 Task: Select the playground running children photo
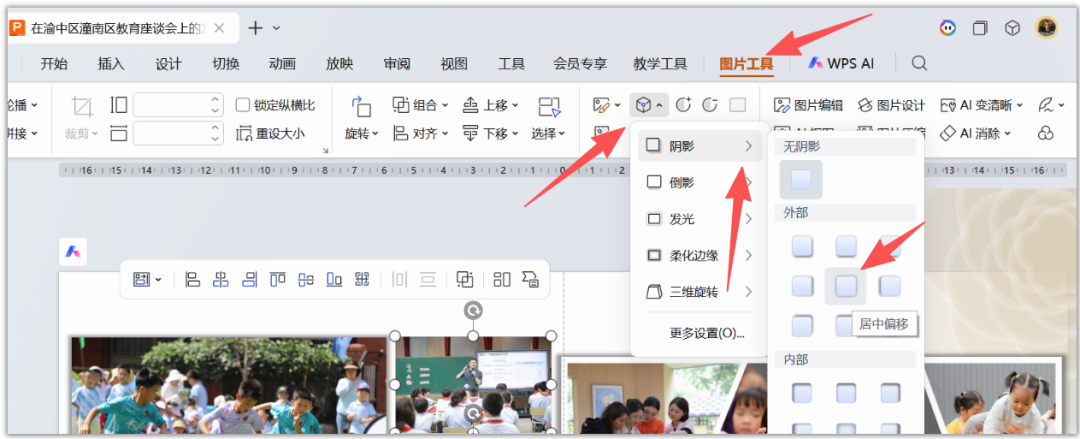229,385
